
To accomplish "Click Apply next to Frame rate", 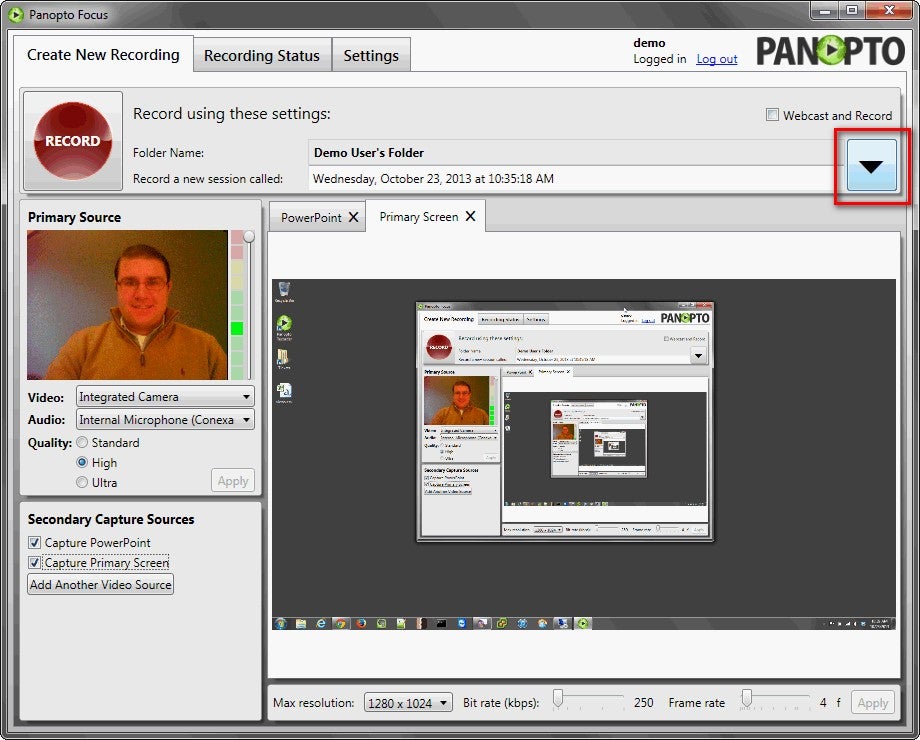I will 872,702.
